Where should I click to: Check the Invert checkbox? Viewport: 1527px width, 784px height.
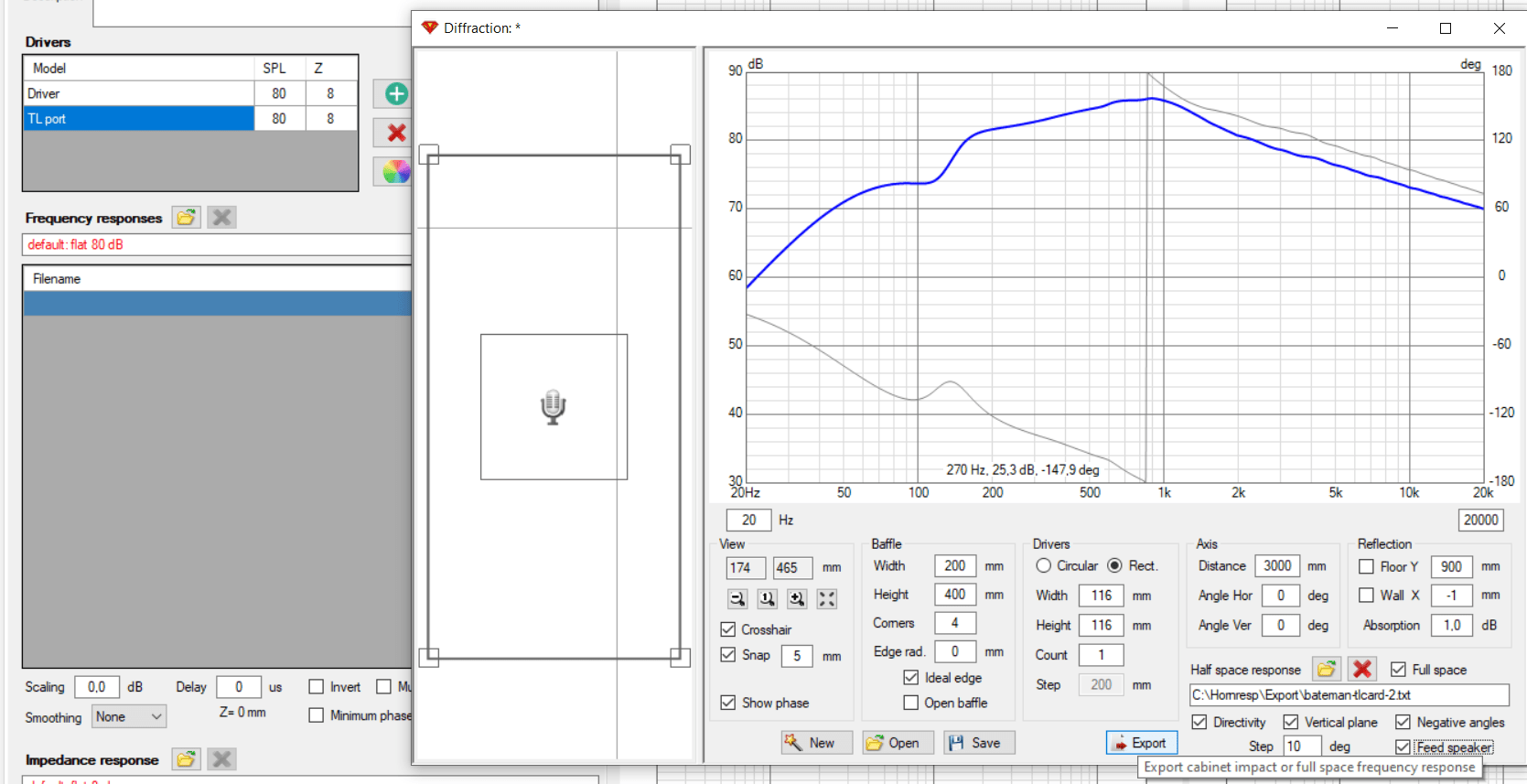point(317,686)
